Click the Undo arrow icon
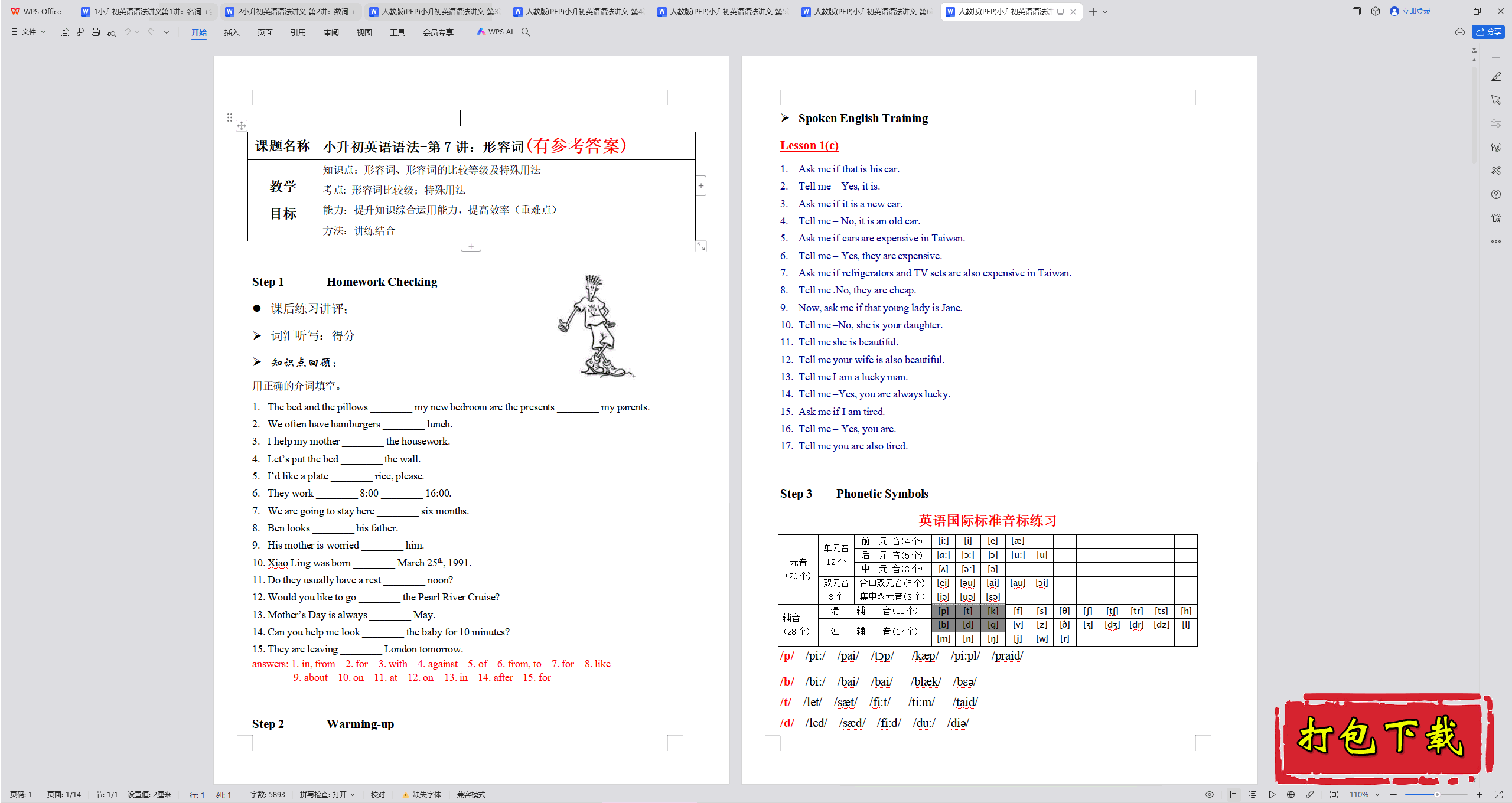This screenshot has width=1512, height=803. 127,32
